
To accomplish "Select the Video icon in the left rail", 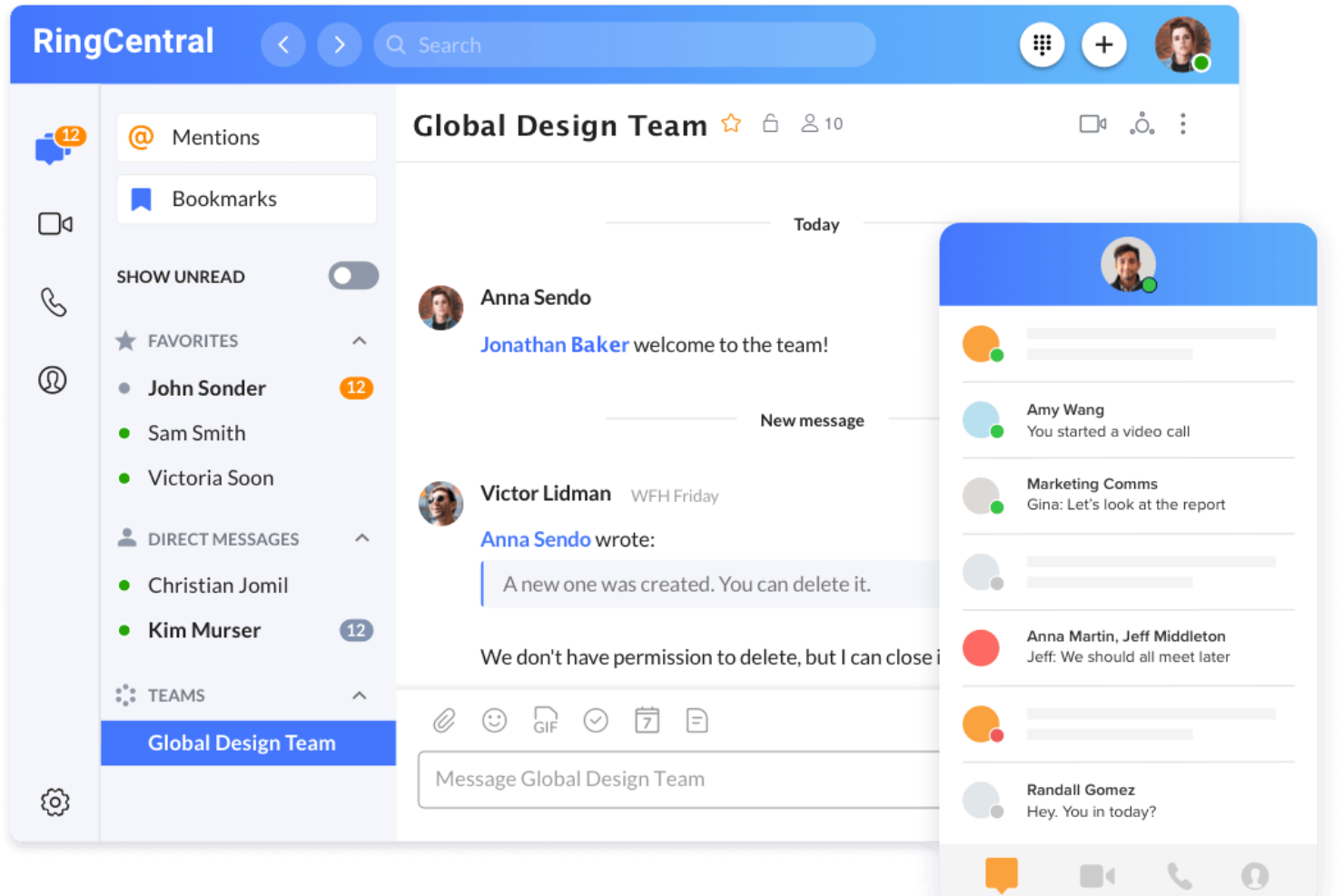I will [x=54, y=223].
